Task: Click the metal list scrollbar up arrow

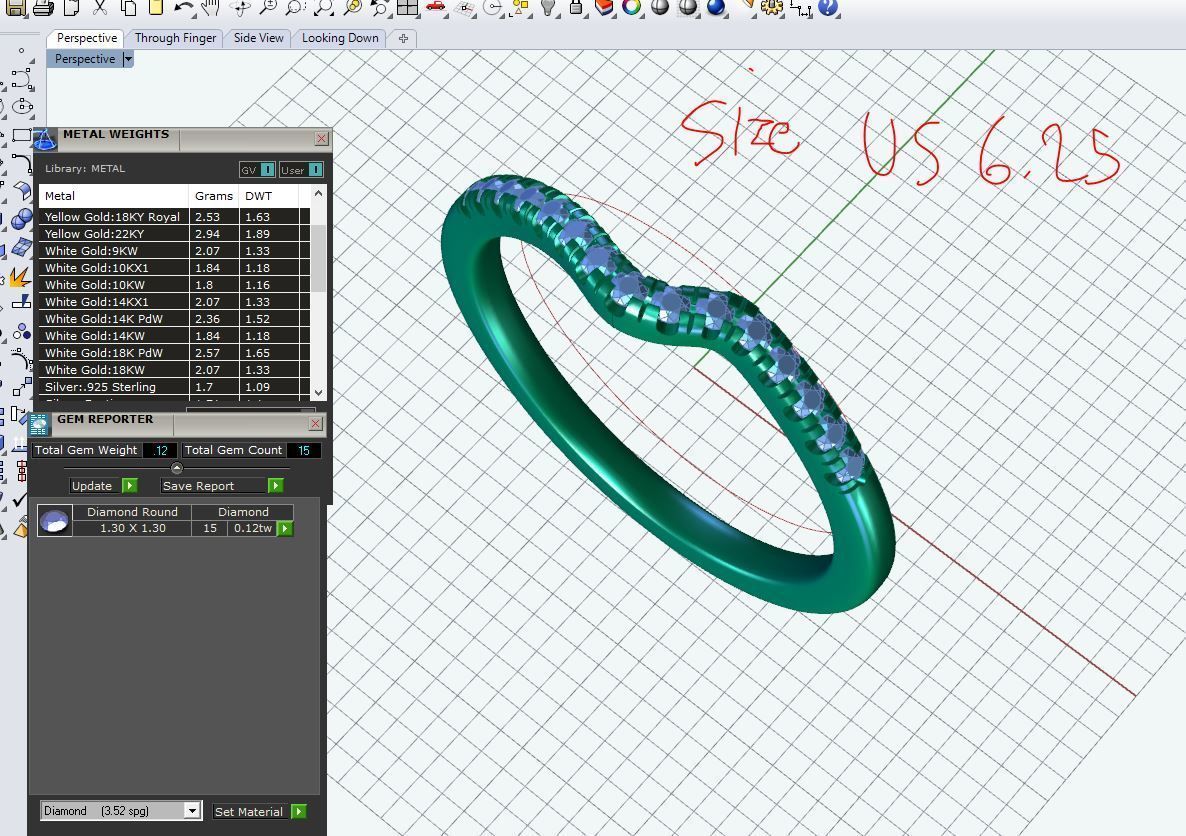Action: tap(318, 194)
